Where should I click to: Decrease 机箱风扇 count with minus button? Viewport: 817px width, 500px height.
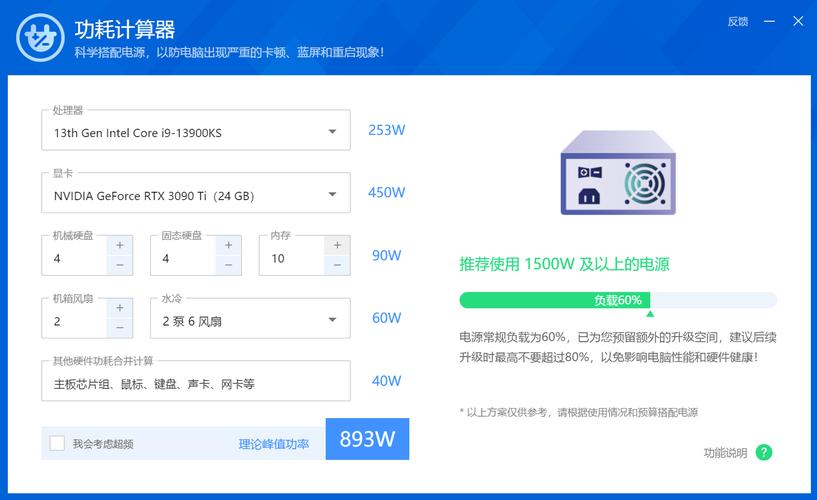[120, 328]
